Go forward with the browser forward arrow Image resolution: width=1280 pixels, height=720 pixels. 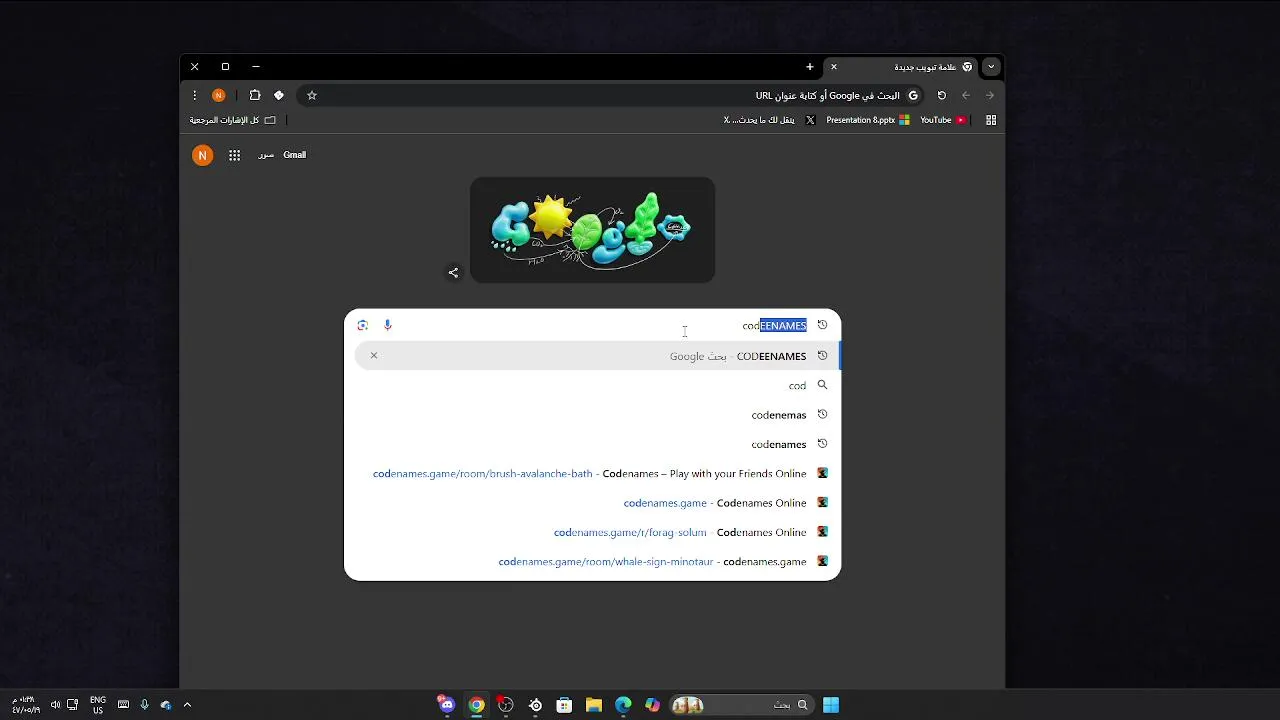click(990, 95)
